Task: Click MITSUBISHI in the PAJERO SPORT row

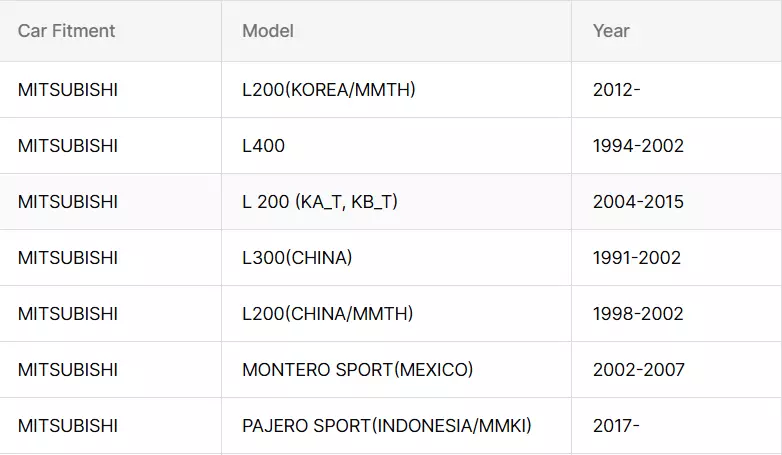Action: (68, 426)
